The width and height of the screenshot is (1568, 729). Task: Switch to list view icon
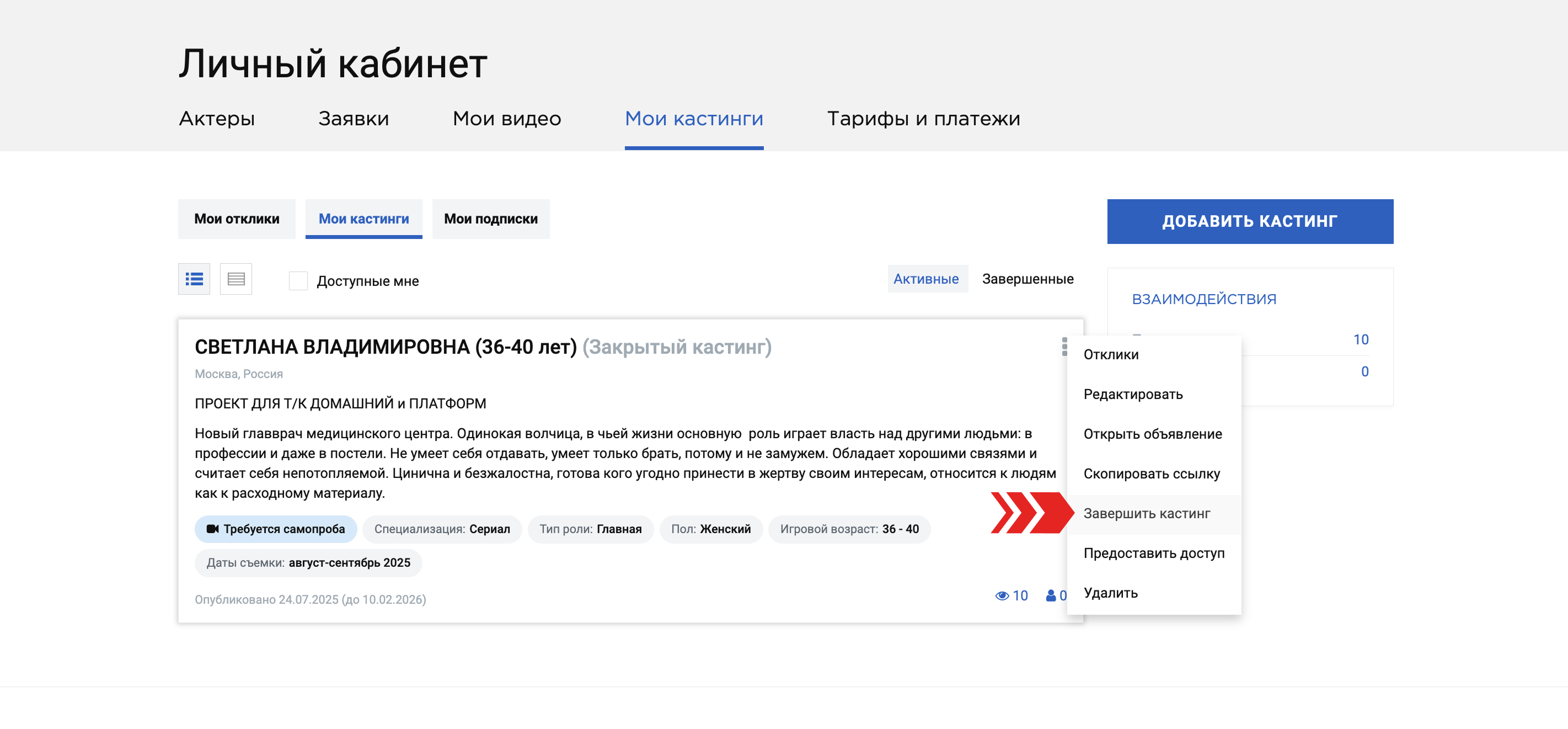[x=194, y=279]
